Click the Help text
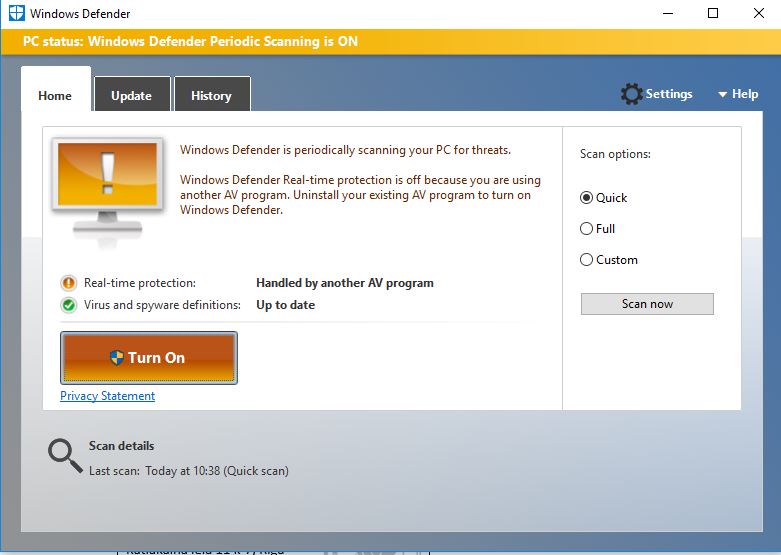Viewport: 781px width, 555px height. coord(745,94)
